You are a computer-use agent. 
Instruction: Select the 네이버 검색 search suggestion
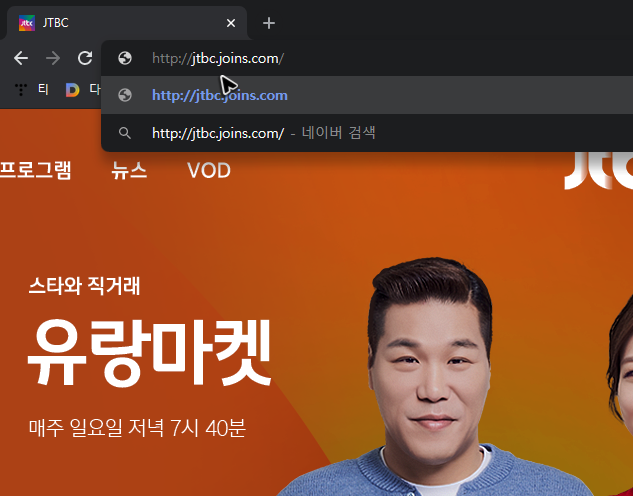367,133
